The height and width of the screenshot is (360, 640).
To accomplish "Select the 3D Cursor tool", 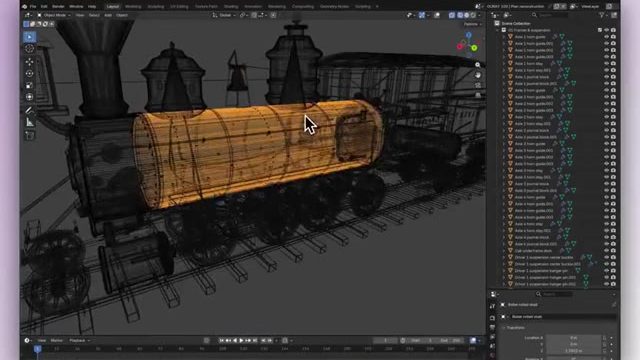I will click(x=30, y=49).
